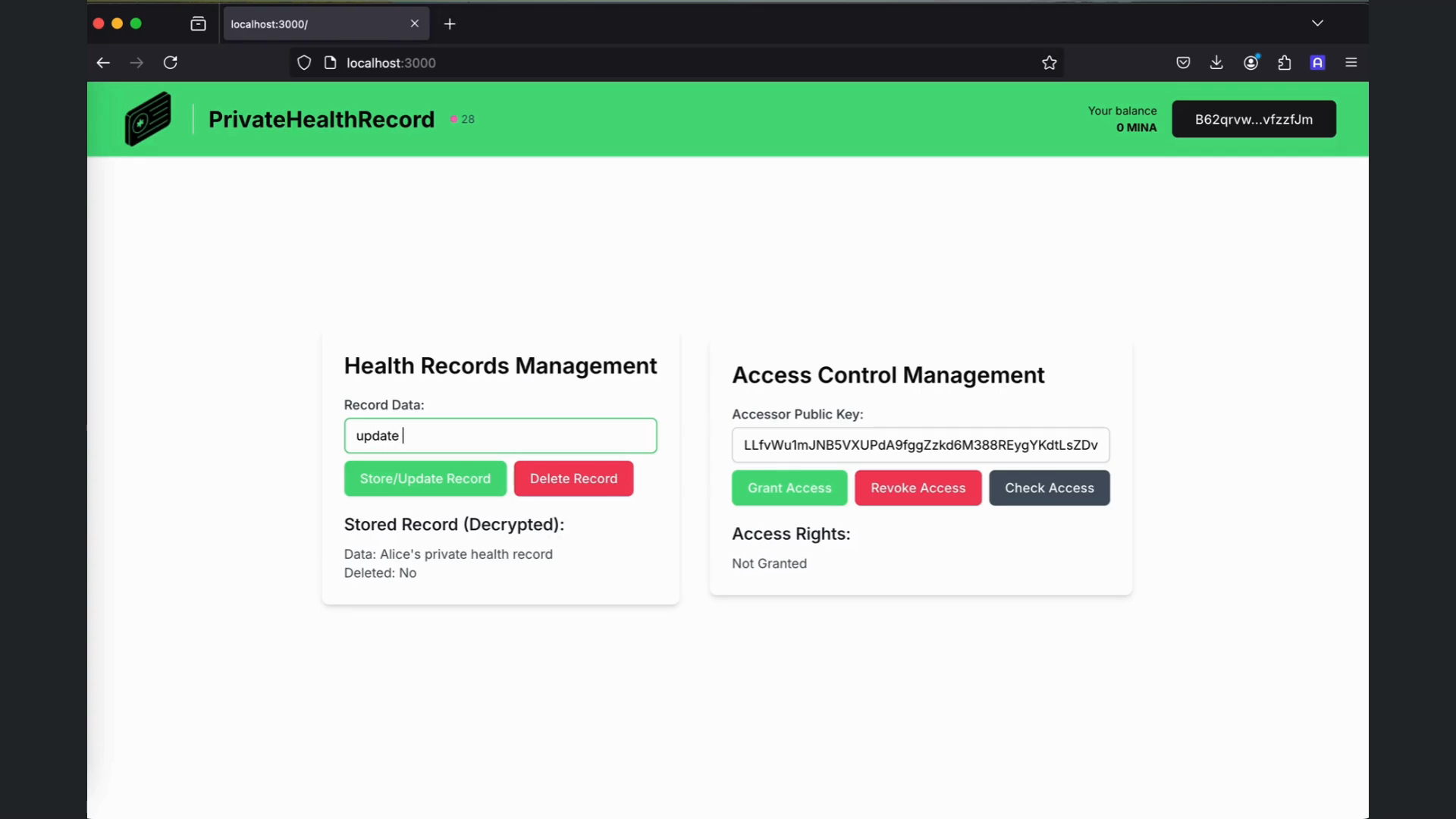Image resolution: width=1456 pixels, height=819 pixels.
Task: Click the "Your balance" label
Action: click(x=1122, y=111)
